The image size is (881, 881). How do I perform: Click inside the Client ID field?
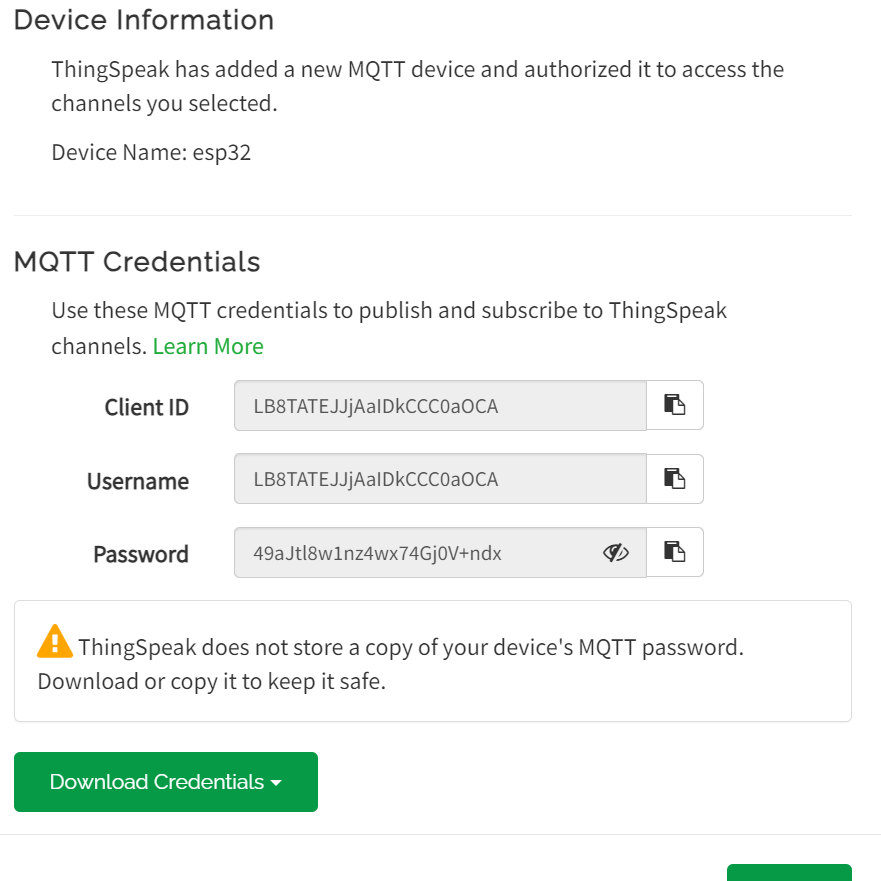[440, 406]
